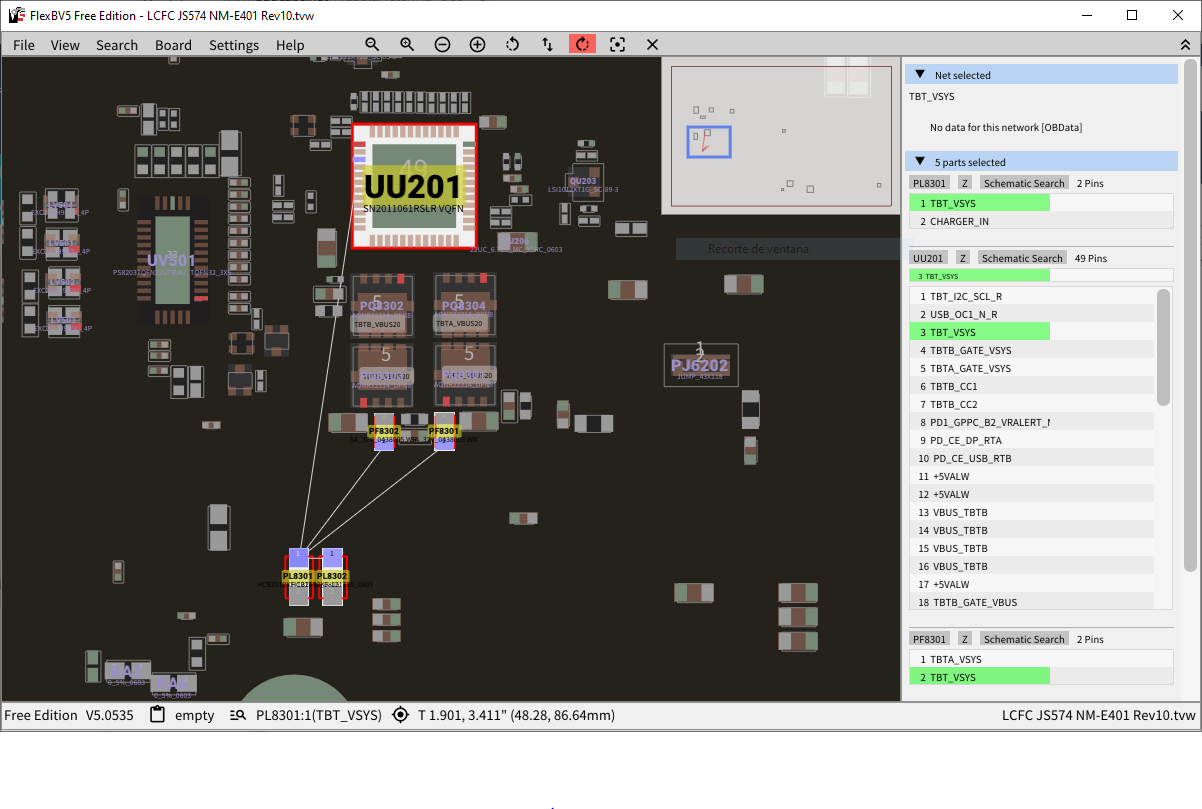The image size is (1202, 809).
Task: Open the Board menu
Action: tap(173, 45)
